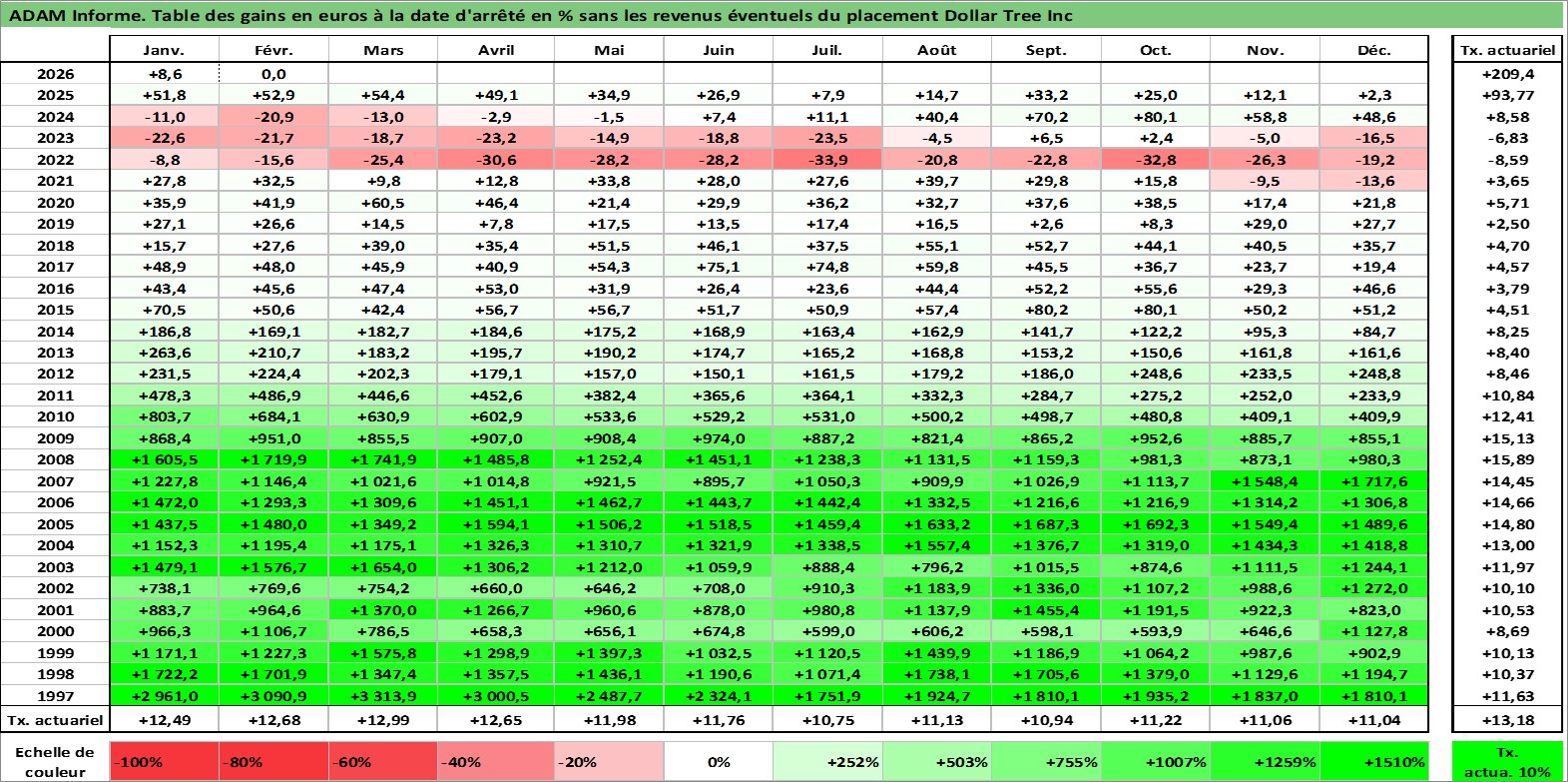Select the '+93,77' actuarial rate for 2025
Screen dimensions: 1568x782
click(x=1507, y=95)
